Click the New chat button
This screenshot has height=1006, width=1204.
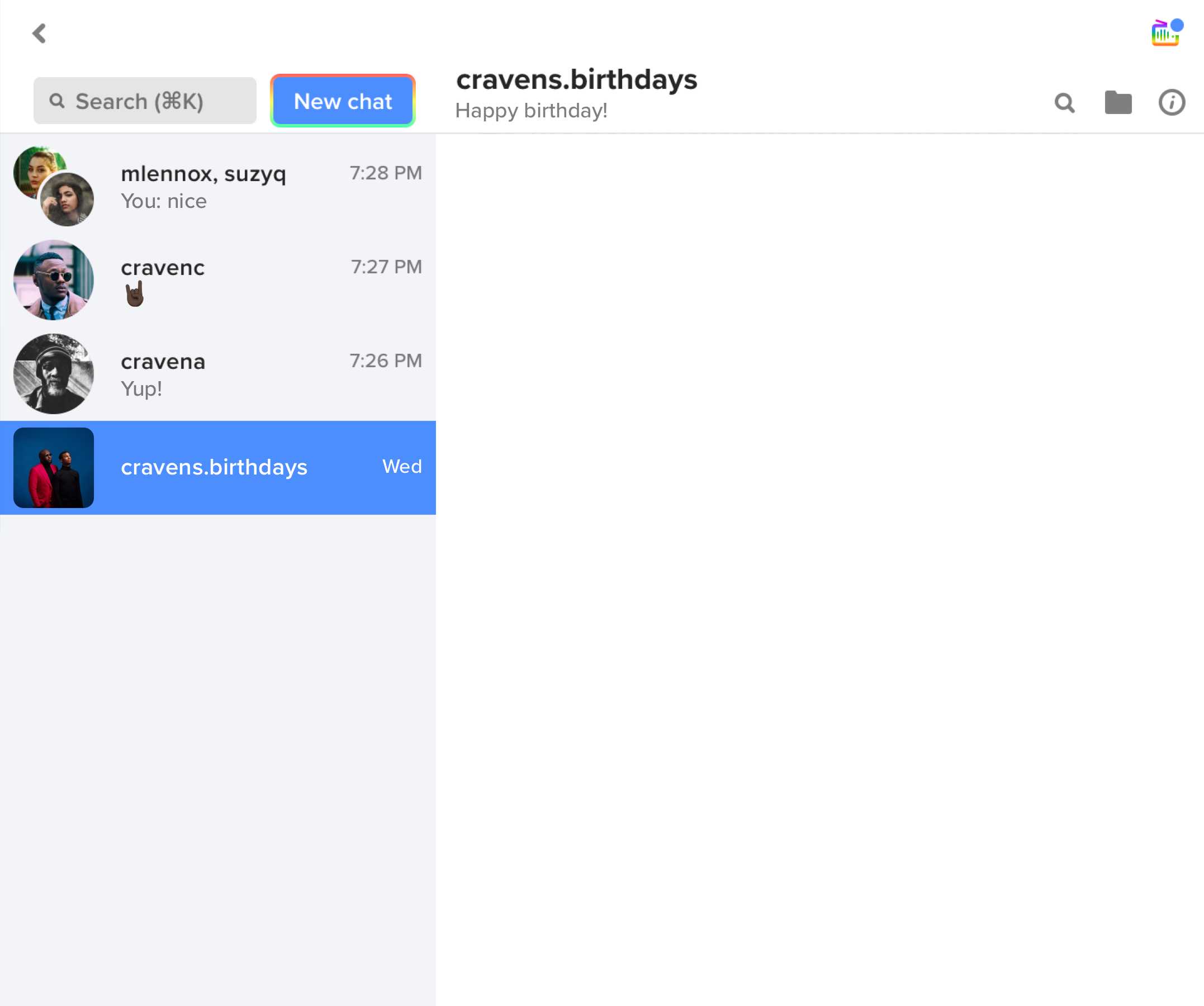click(343, 100)
